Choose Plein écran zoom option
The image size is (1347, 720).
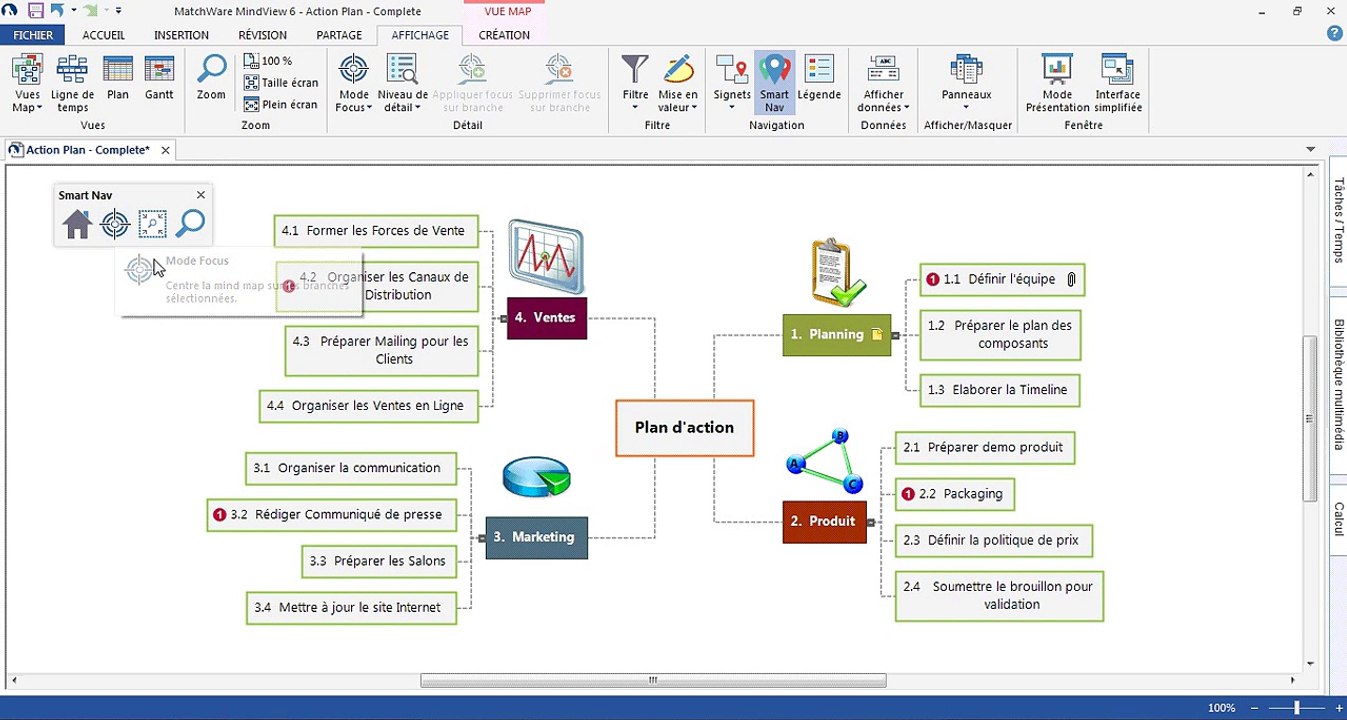(x=281, y=104)
